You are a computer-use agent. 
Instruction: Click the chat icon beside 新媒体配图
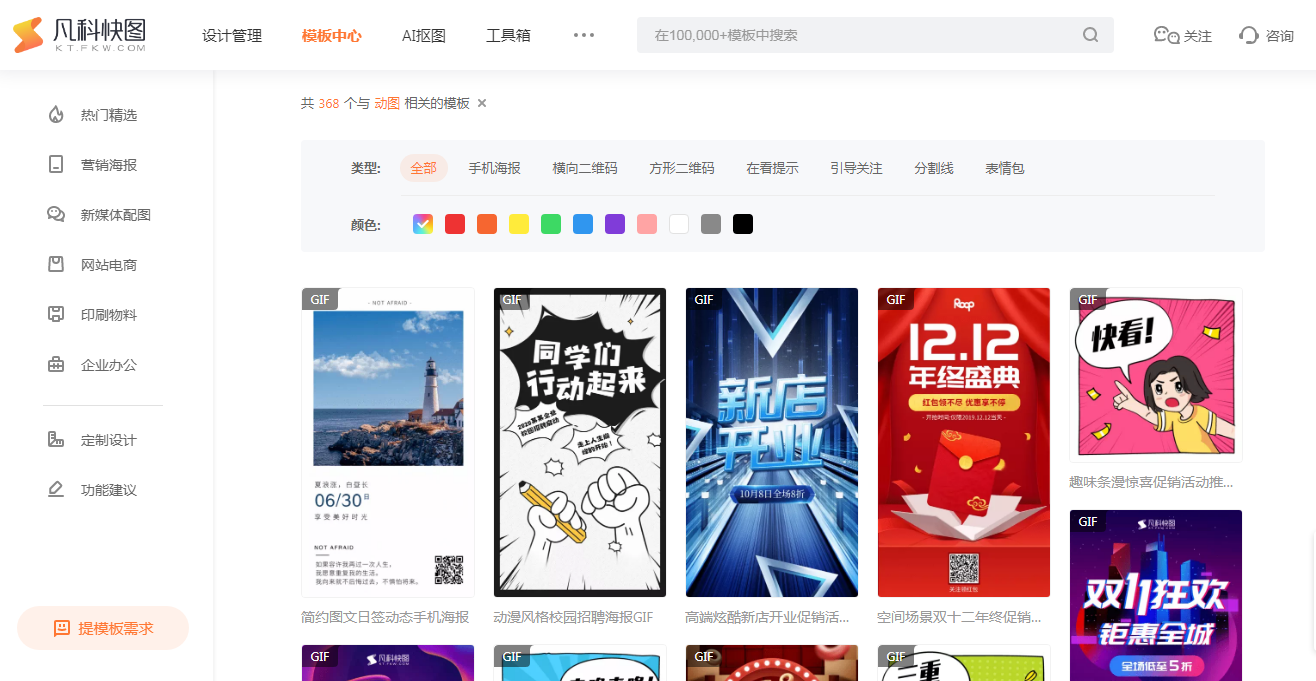[x=56, y=214]
